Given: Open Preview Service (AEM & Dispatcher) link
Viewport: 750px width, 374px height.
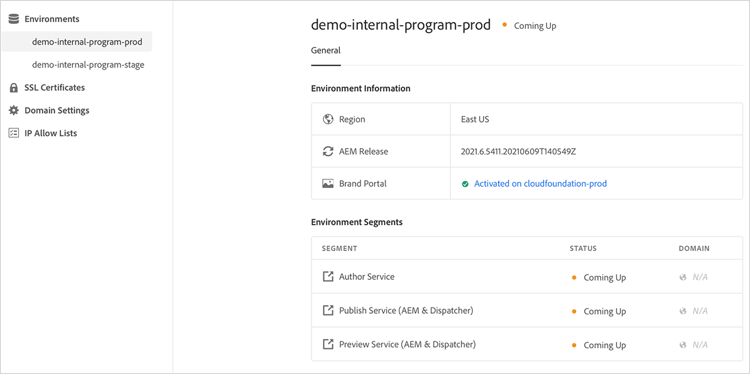Looking at the screenshot, I should tap(408, 344).
